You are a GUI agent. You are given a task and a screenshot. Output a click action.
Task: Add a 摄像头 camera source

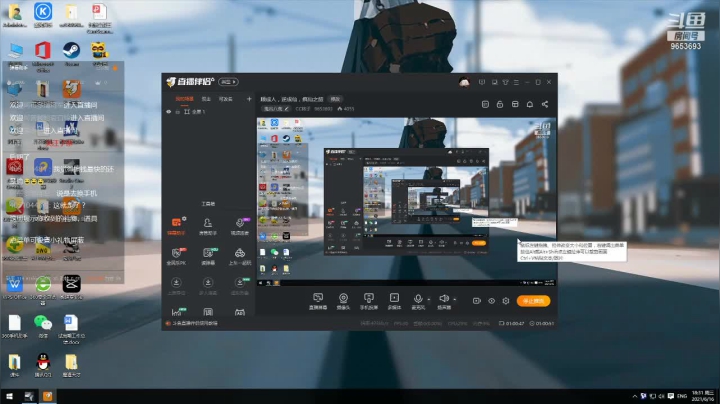343,301
